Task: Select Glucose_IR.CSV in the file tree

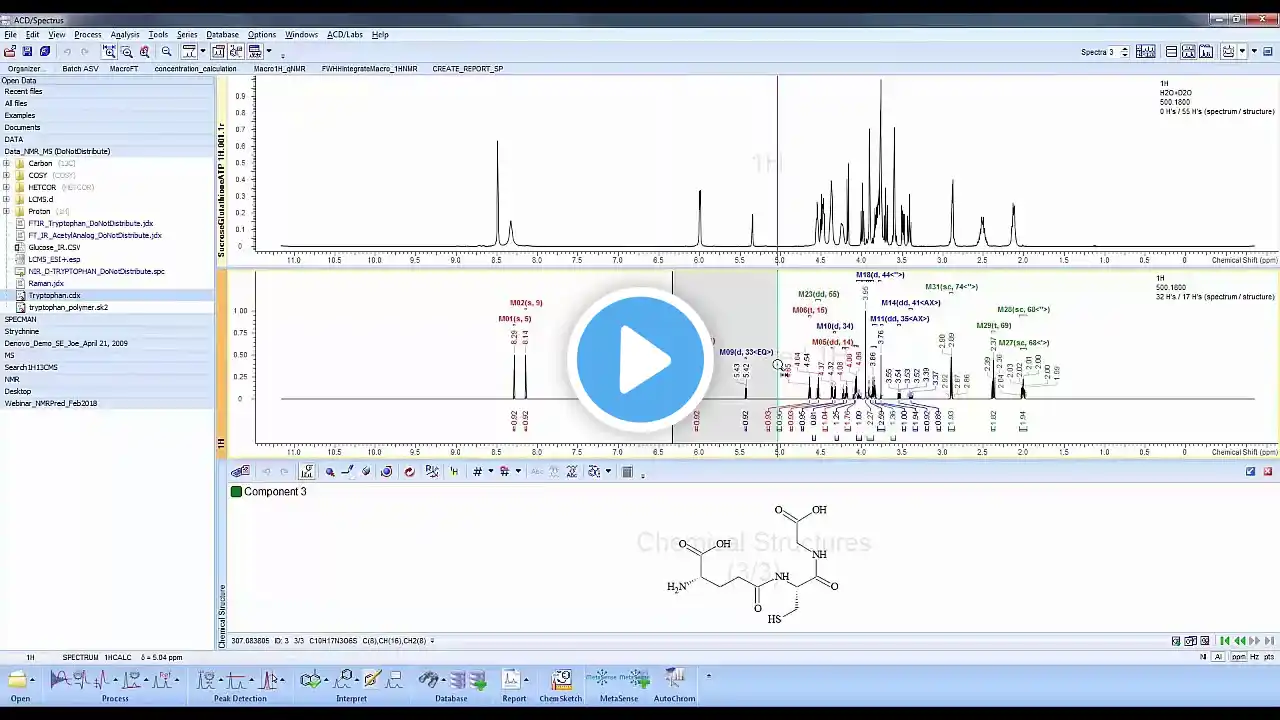Action: [x=54, y=248]
